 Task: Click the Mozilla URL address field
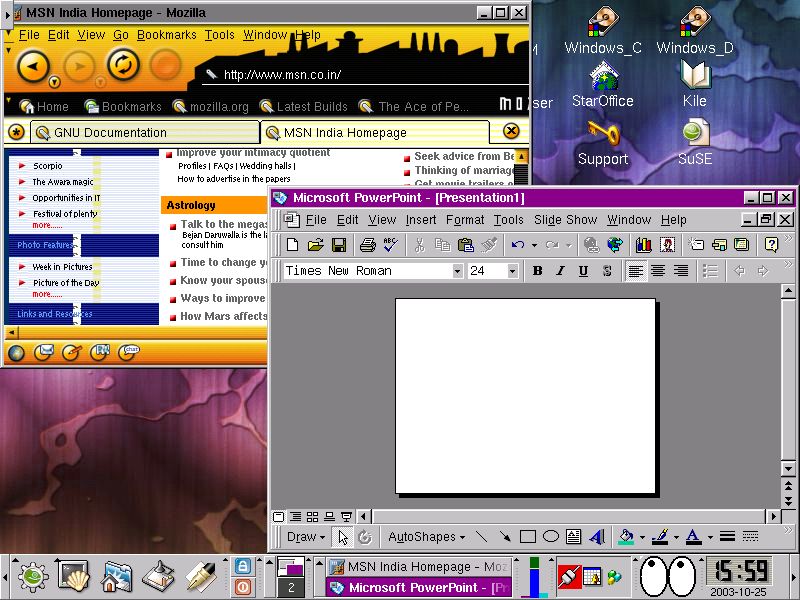coord(360,74)
